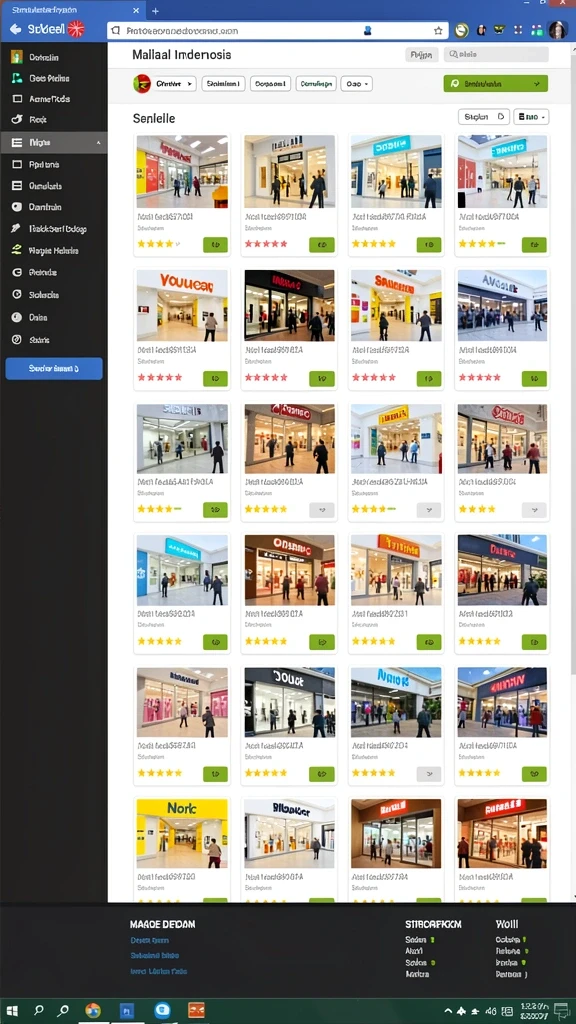Bookmark the page with the address bar star
Screen dimensions: 576x1024
(x=438, y=30)
